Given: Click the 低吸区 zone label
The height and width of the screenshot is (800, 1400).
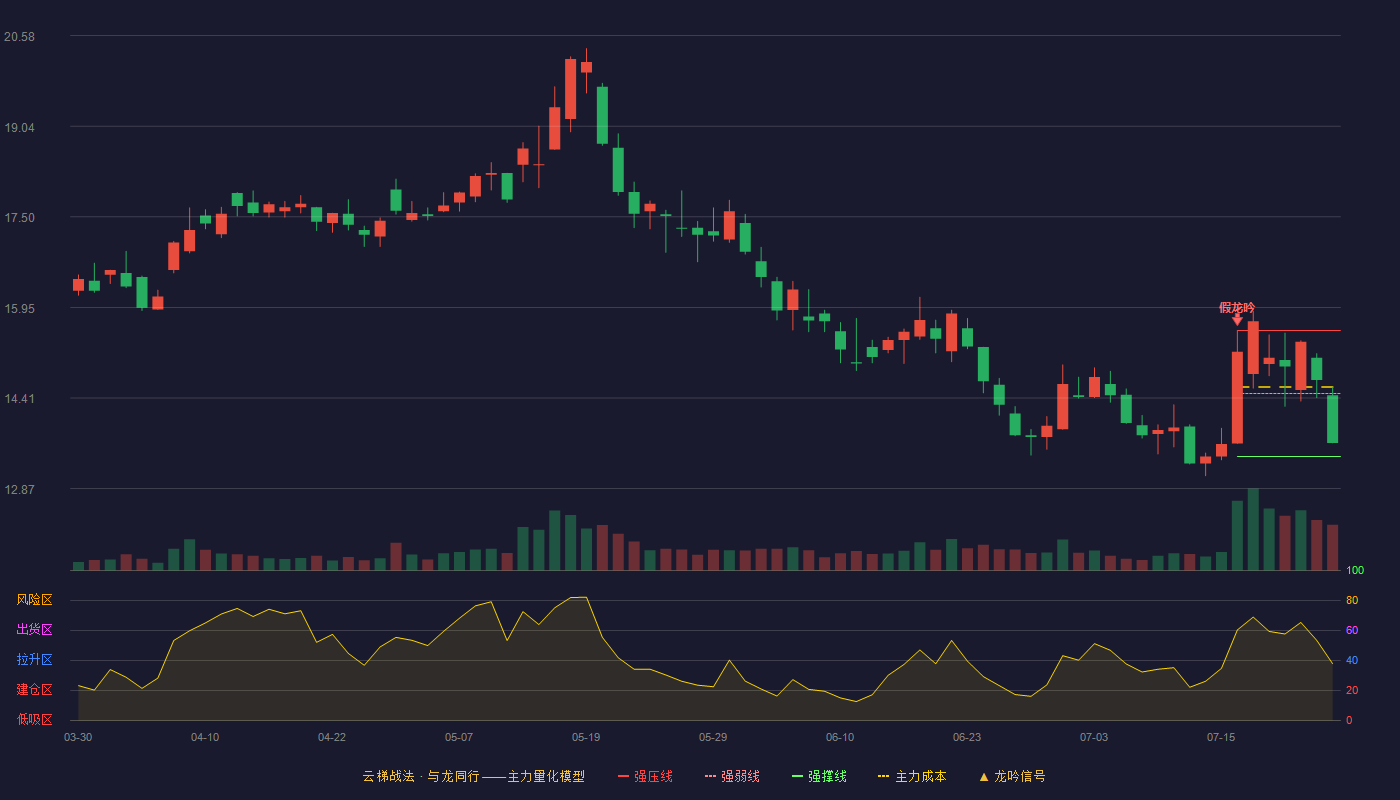Looking at the screenshot, I should 34,720.
